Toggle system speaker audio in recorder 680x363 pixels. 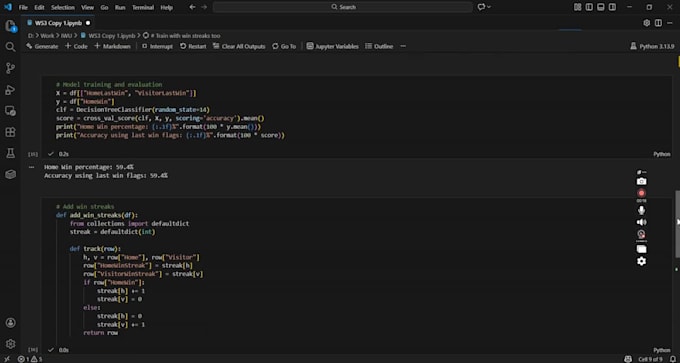641,222
